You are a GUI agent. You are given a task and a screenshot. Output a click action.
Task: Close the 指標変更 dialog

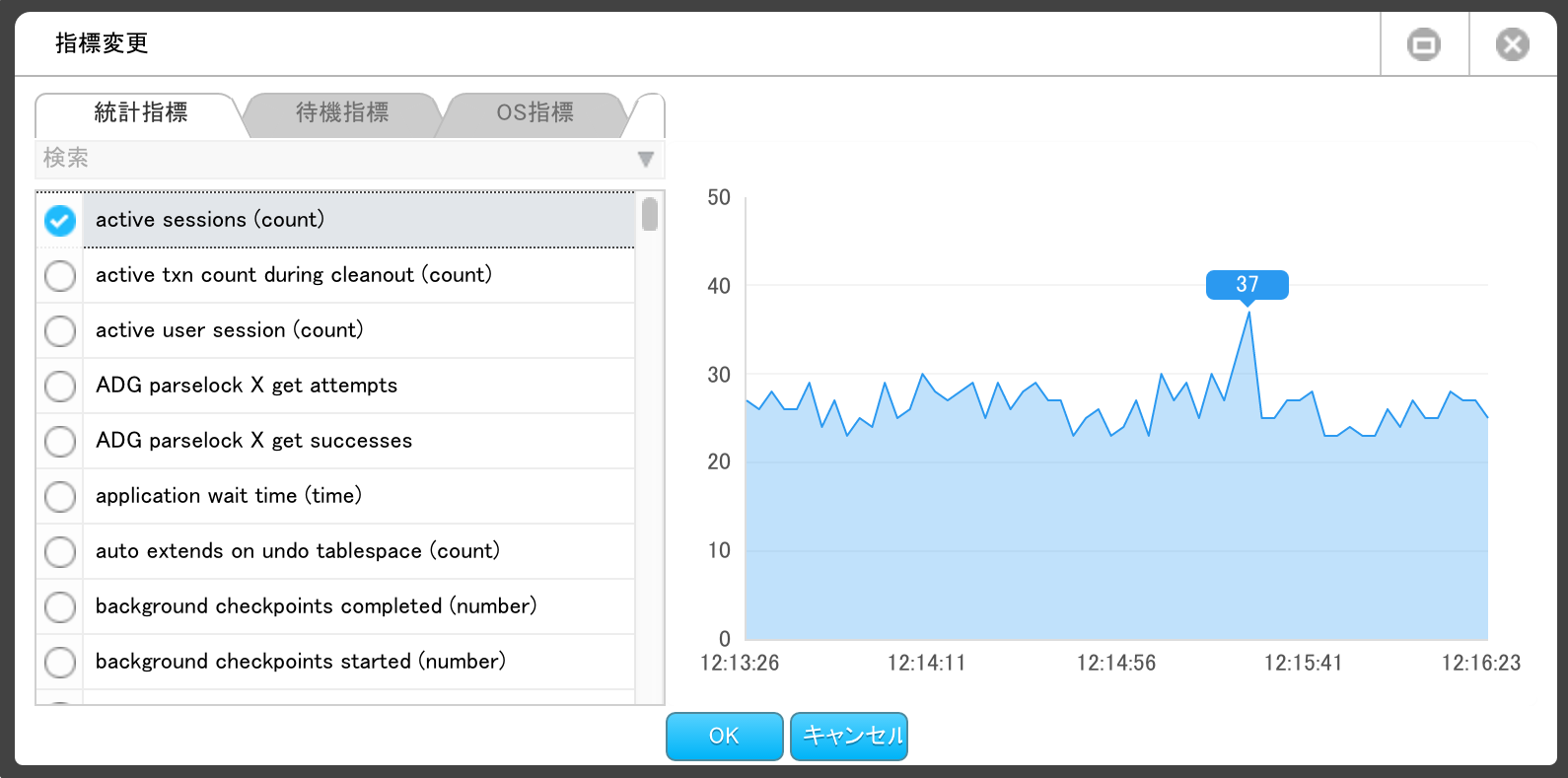[1512, 44]
